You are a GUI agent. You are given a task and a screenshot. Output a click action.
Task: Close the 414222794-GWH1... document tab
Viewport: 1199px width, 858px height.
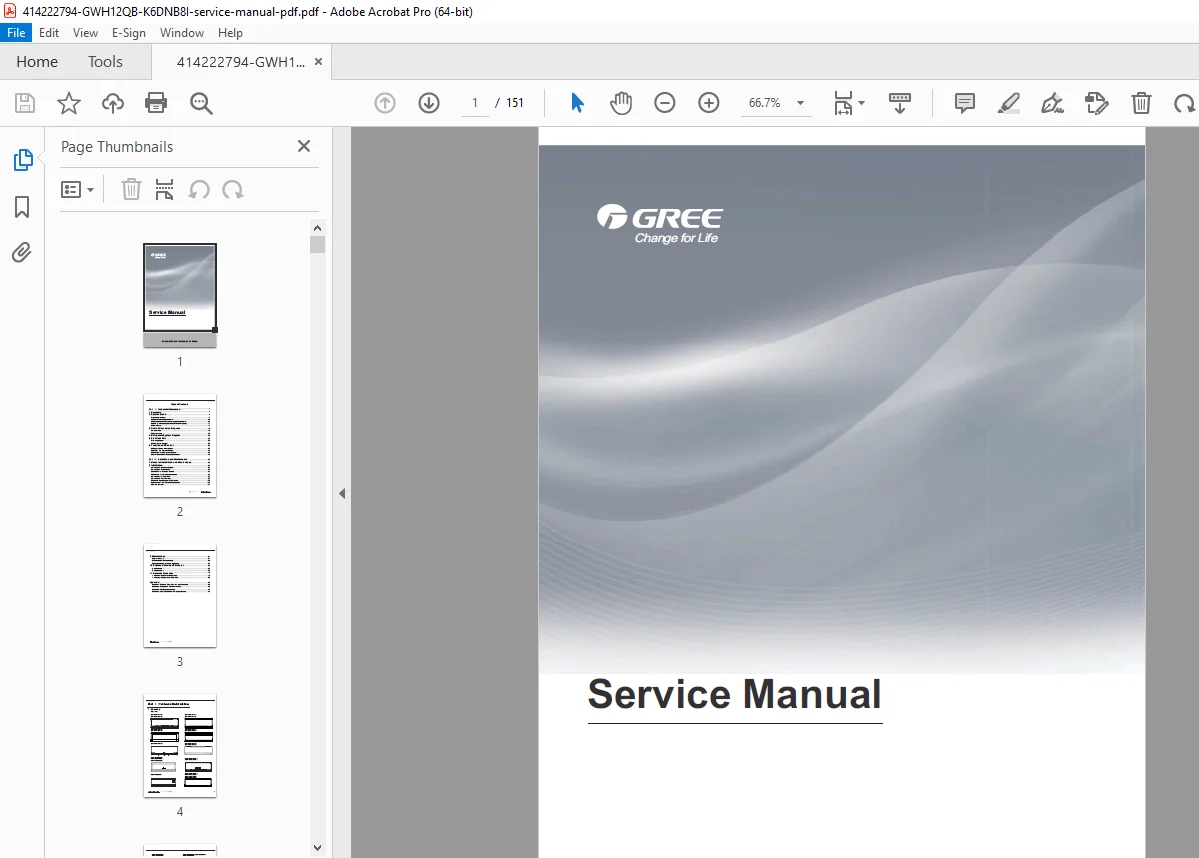pos(318,62)
